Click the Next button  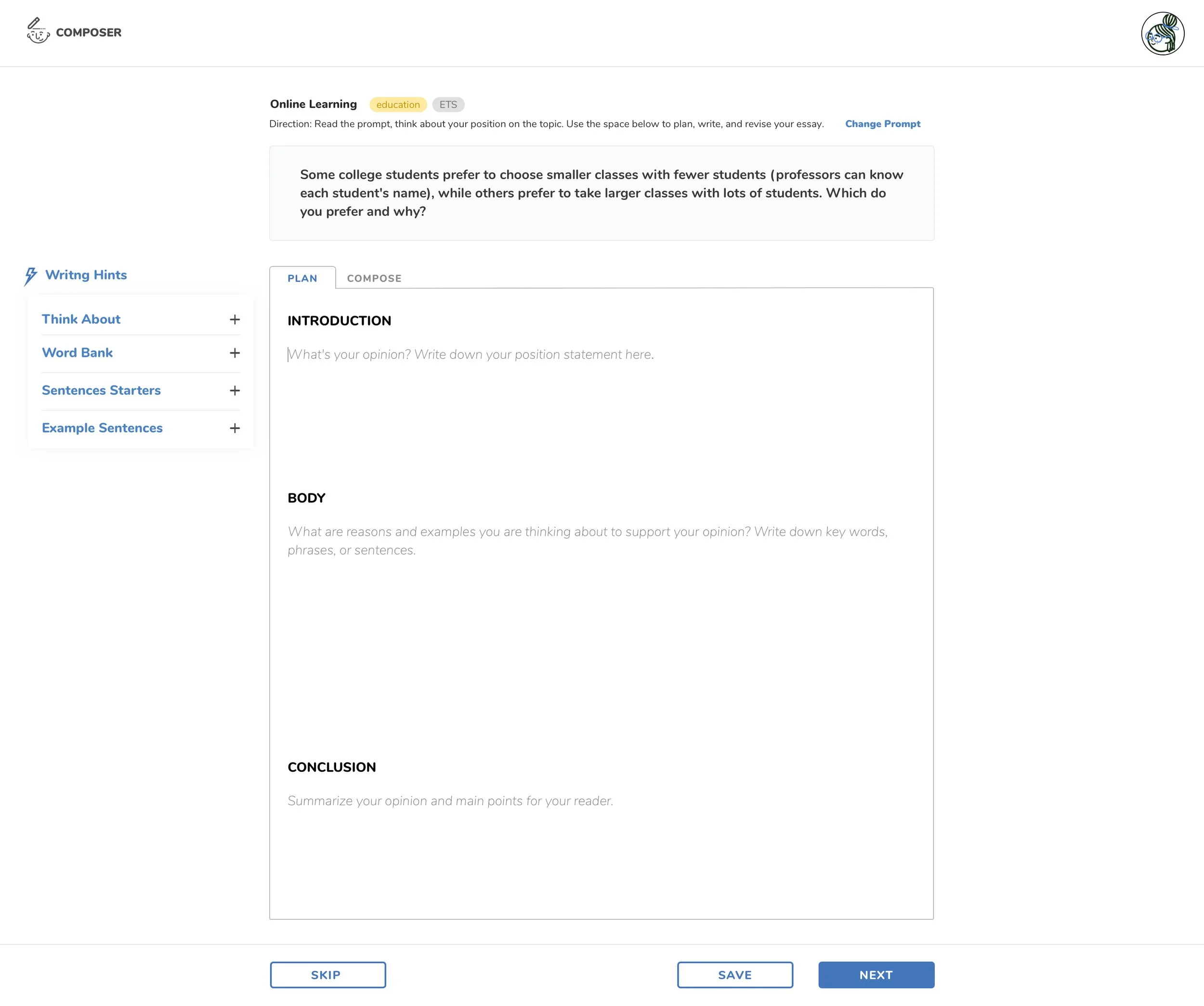tap(876, 975)
